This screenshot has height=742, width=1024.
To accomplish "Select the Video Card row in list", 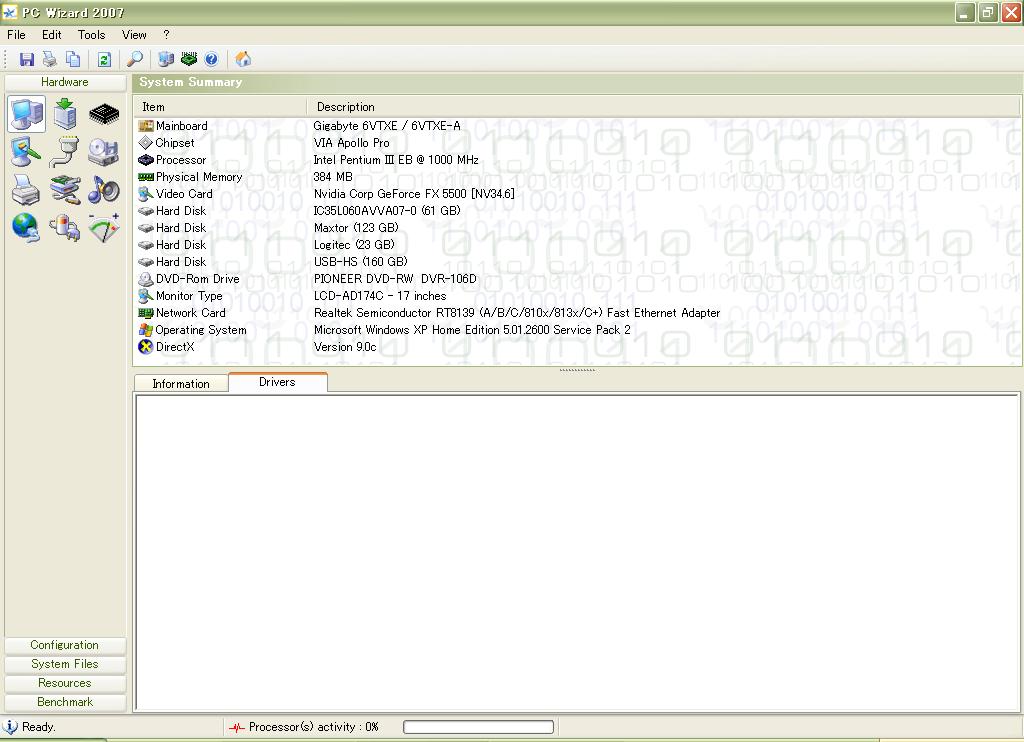I will tap(184, 194).
